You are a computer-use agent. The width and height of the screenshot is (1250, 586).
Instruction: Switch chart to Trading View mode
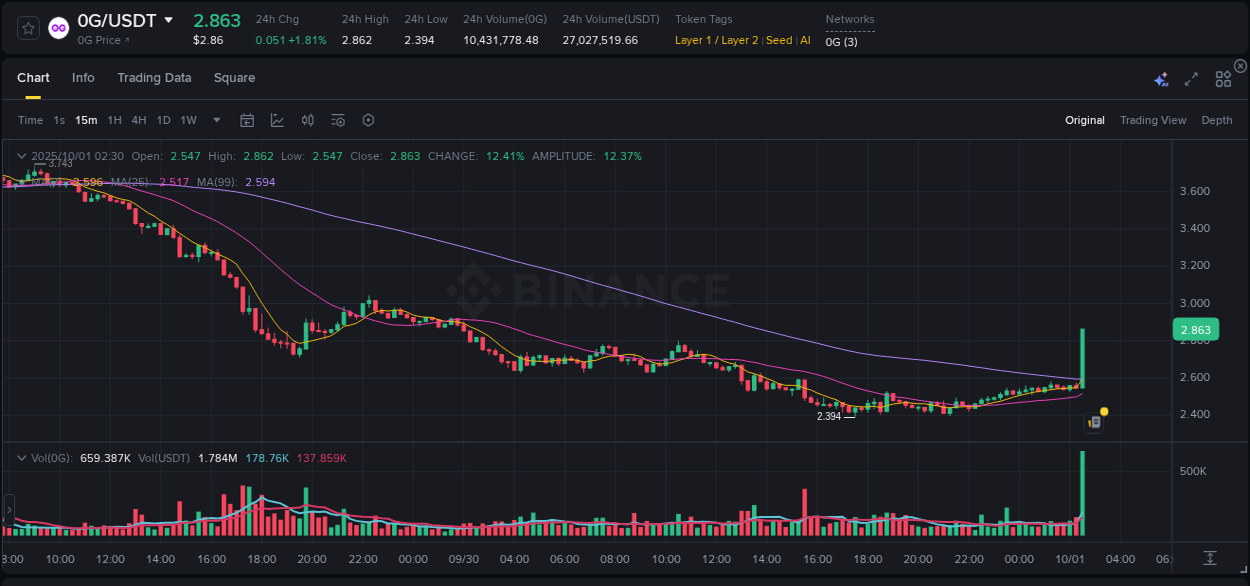click(1153, 120)
